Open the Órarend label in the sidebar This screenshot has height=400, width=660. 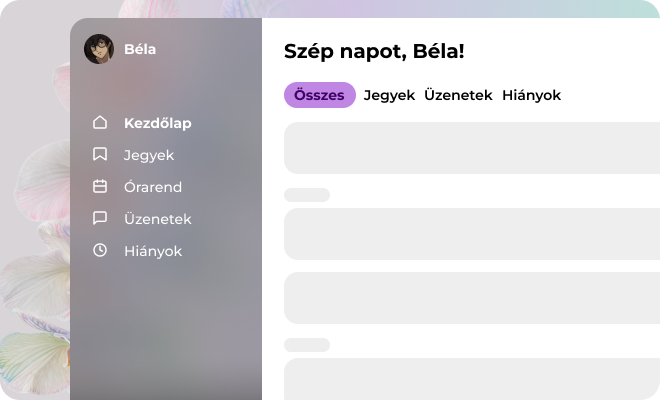152,187
